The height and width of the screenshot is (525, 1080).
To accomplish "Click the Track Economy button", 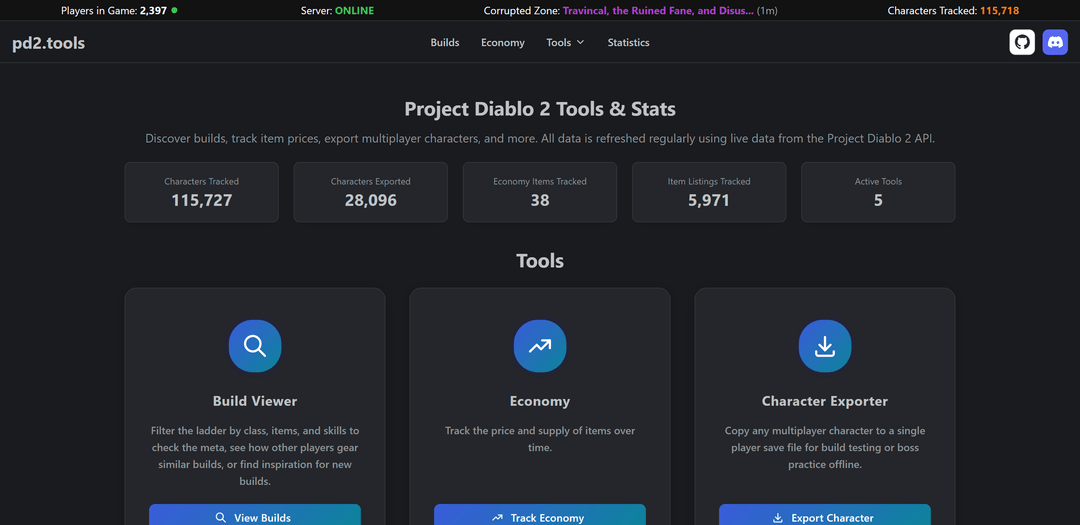I will click(x=540, y=515).
